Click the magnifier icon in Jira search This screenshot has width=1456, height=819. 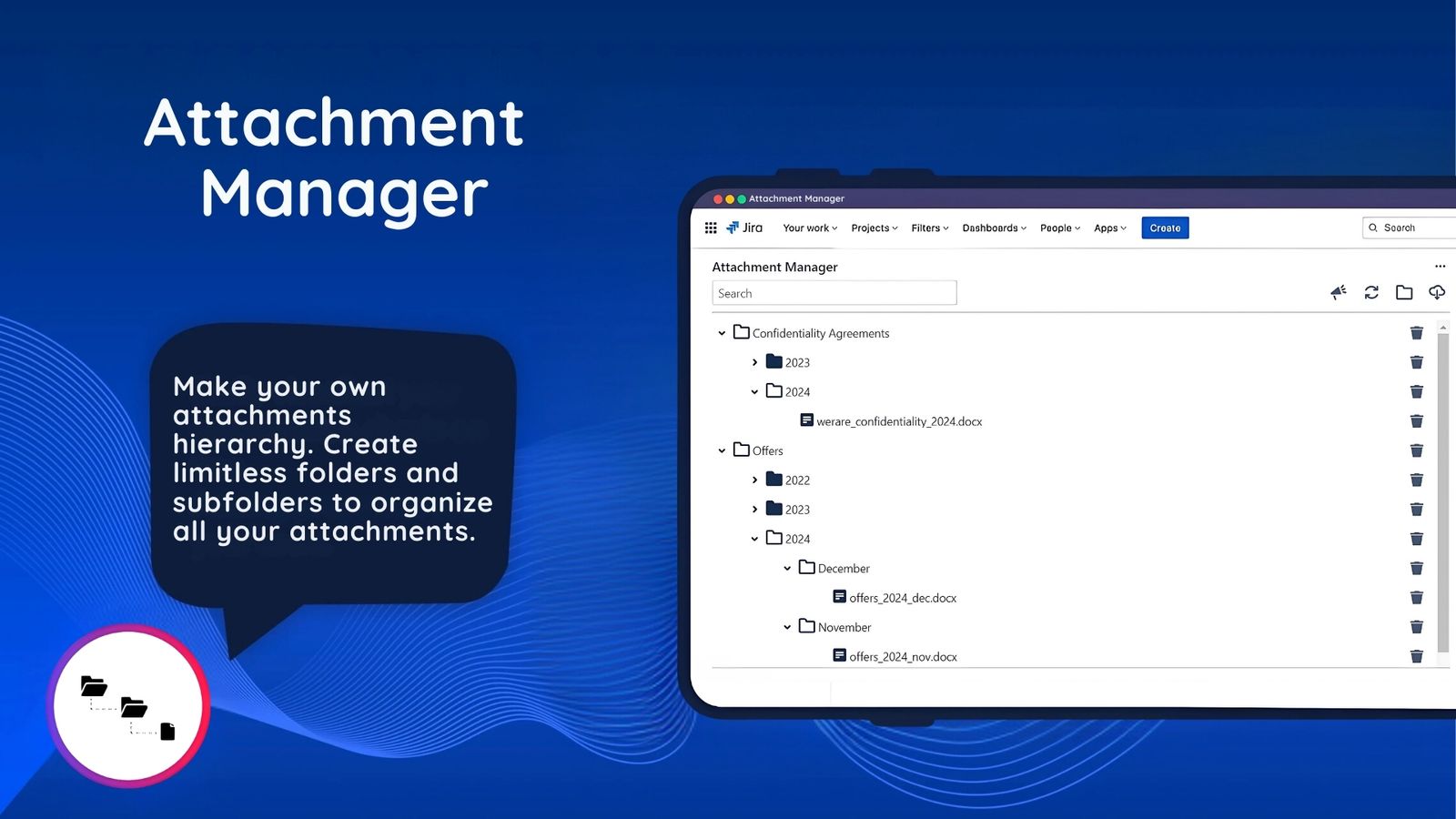click(x=1373, y=228)
